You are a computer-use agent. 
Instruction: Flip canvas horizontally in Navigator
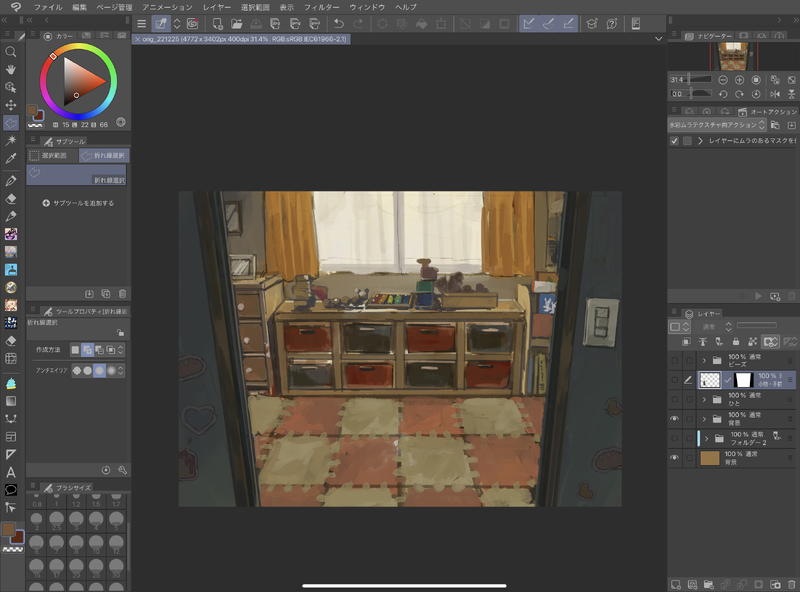click(x=775, y=94)
